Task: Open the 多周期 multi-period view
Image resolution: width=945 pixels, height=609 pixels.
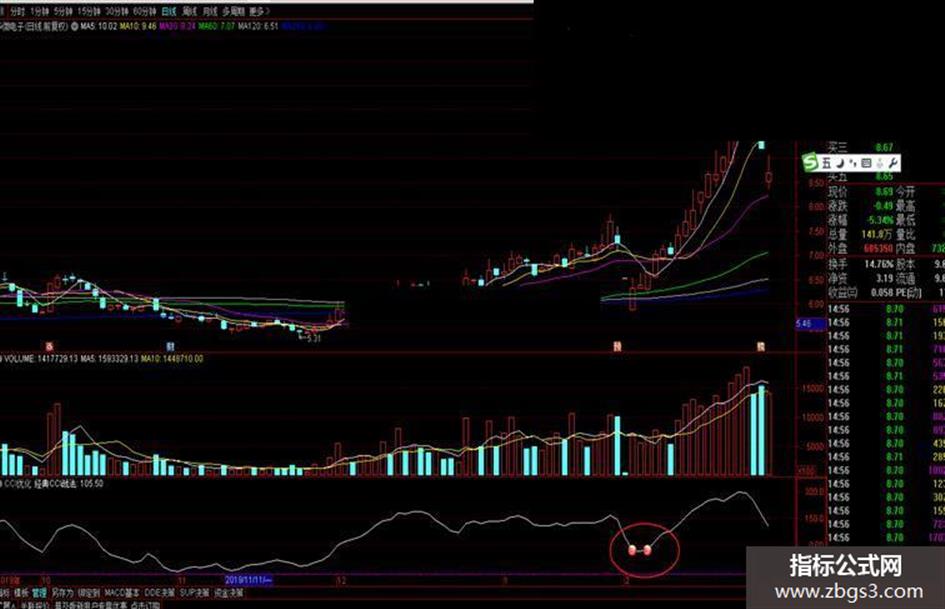Action: 233,11
